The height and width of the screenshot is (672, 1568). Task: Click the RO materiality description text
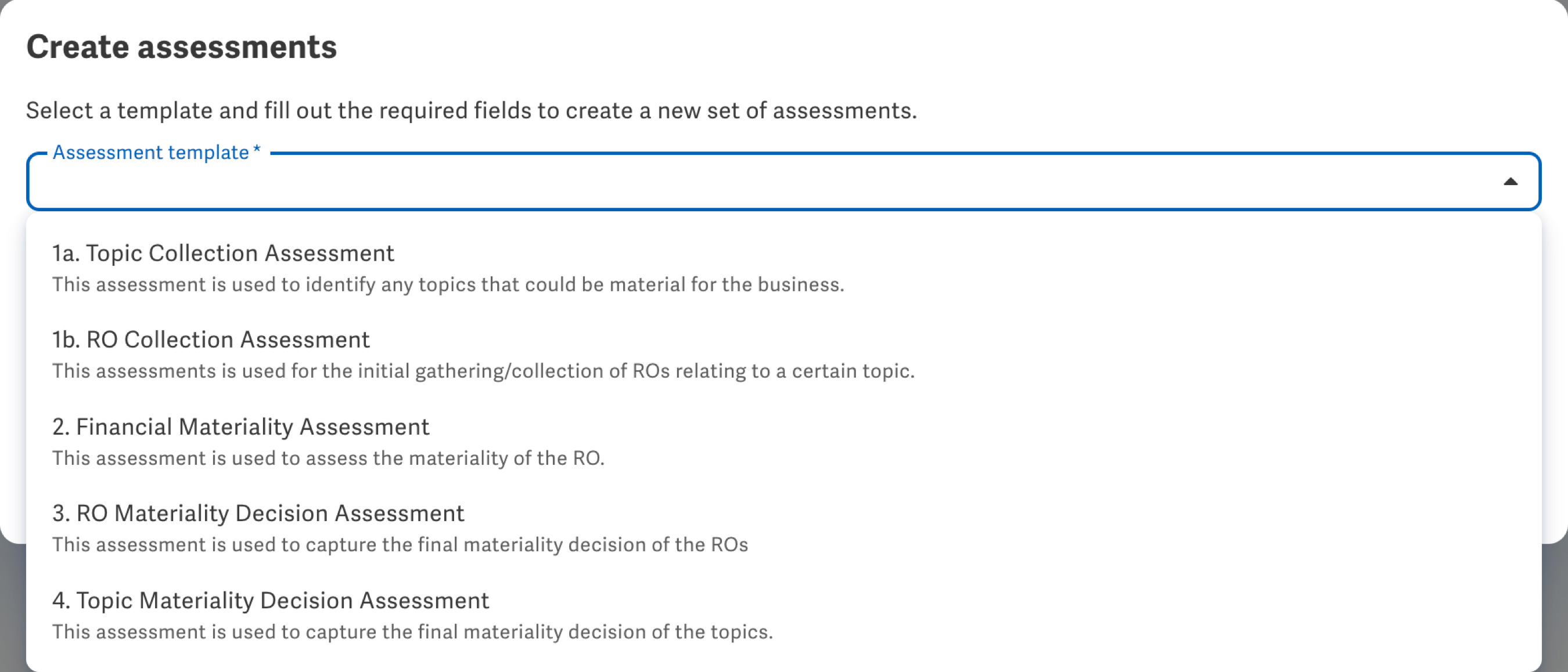click(x=329, y=457)
